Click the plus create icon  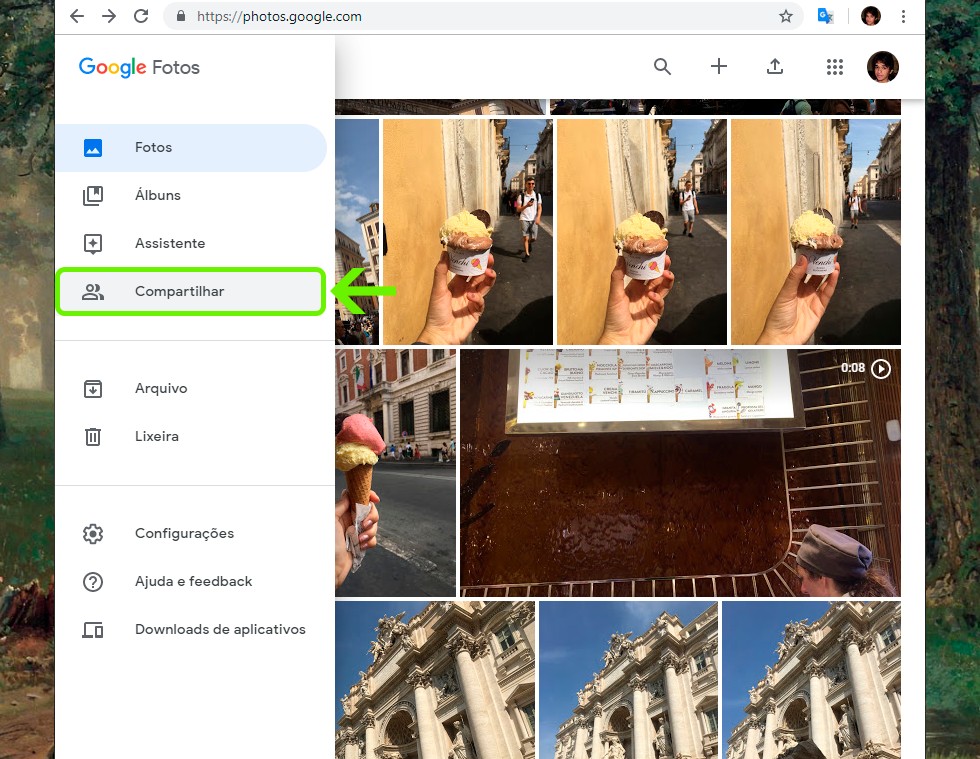tap(718, 67)
